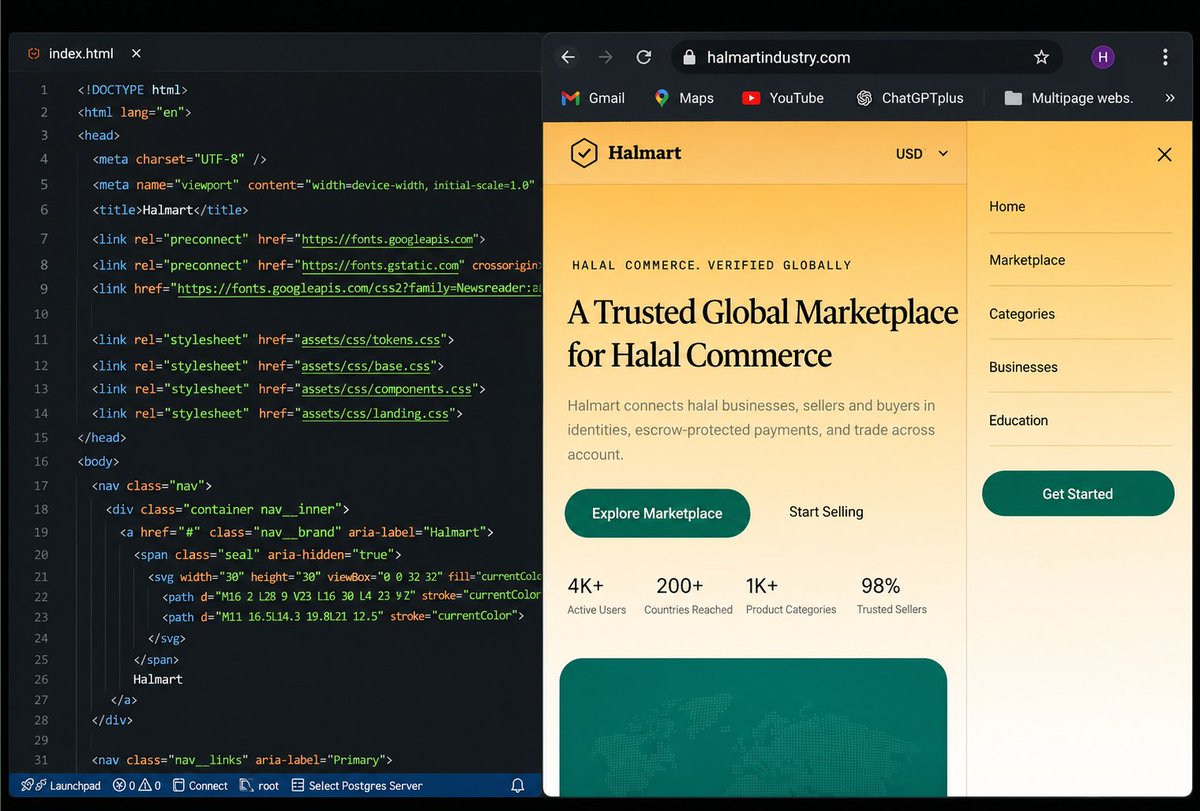Open the errors count in status bar
The image size is (1200, 811).
pyautogui.click(x=124, y=786)
